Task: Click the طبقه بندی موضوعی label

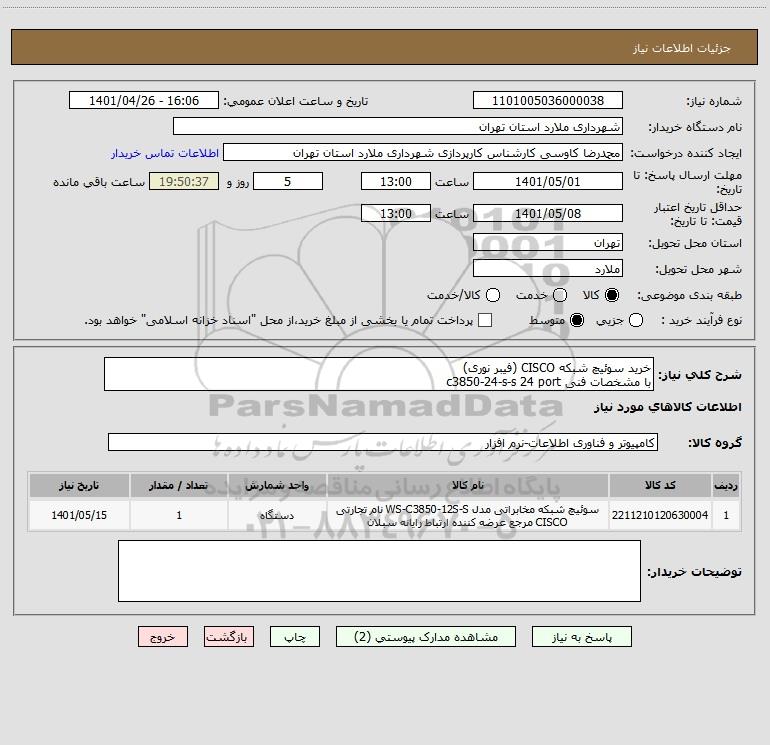Action: (689, 296)
